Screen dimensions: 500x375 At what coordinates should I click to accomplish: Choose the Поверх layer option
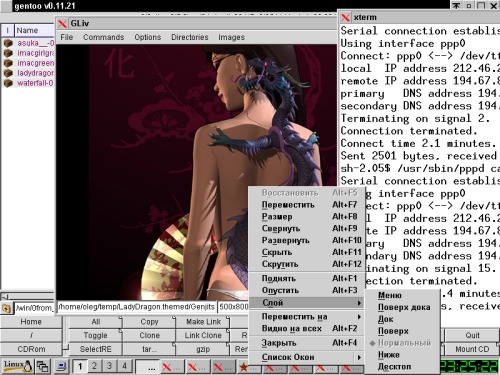point(402,331)
